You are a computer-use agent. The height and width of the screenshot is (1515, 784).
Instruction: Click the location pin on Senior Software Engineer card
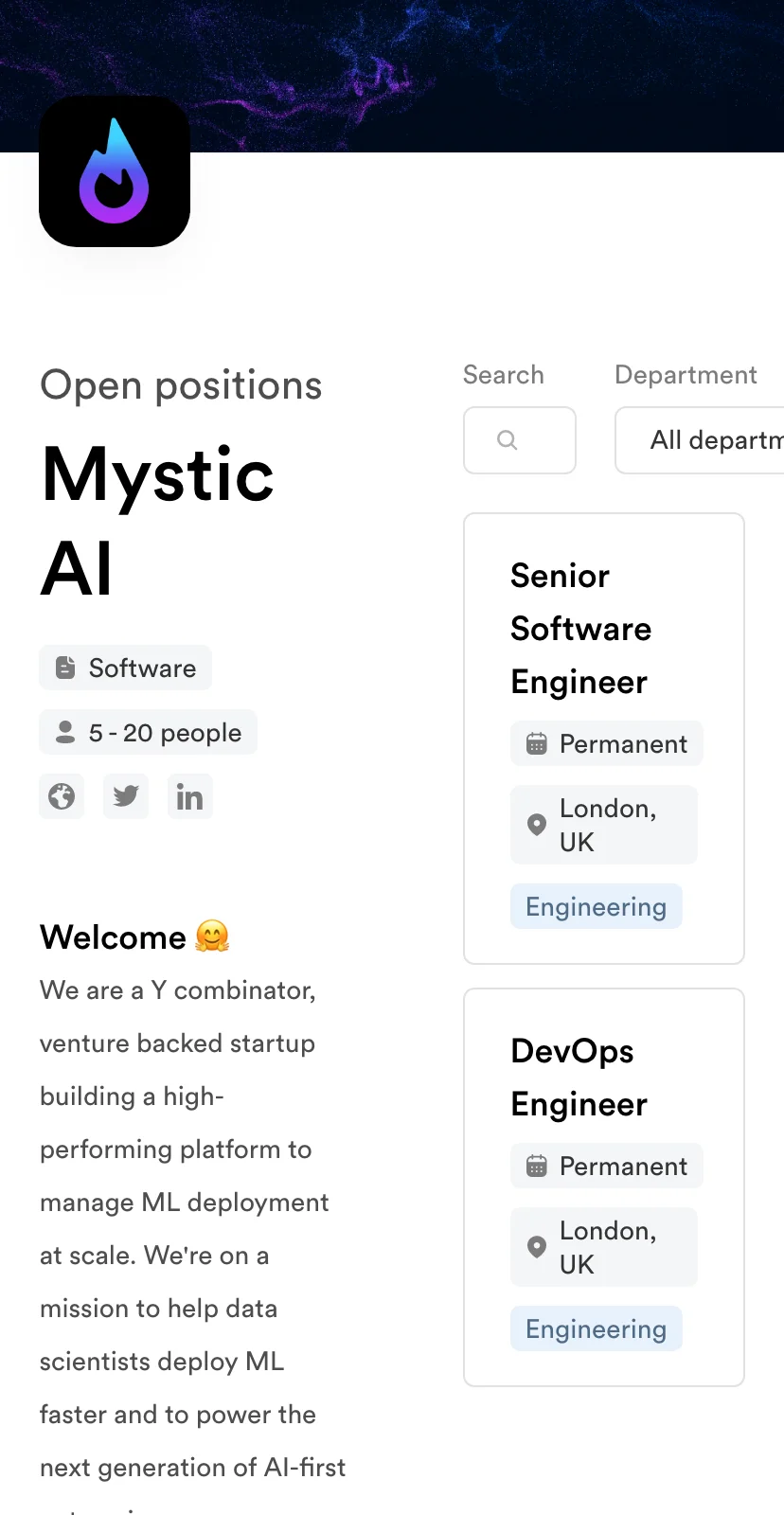click(537, 825)
